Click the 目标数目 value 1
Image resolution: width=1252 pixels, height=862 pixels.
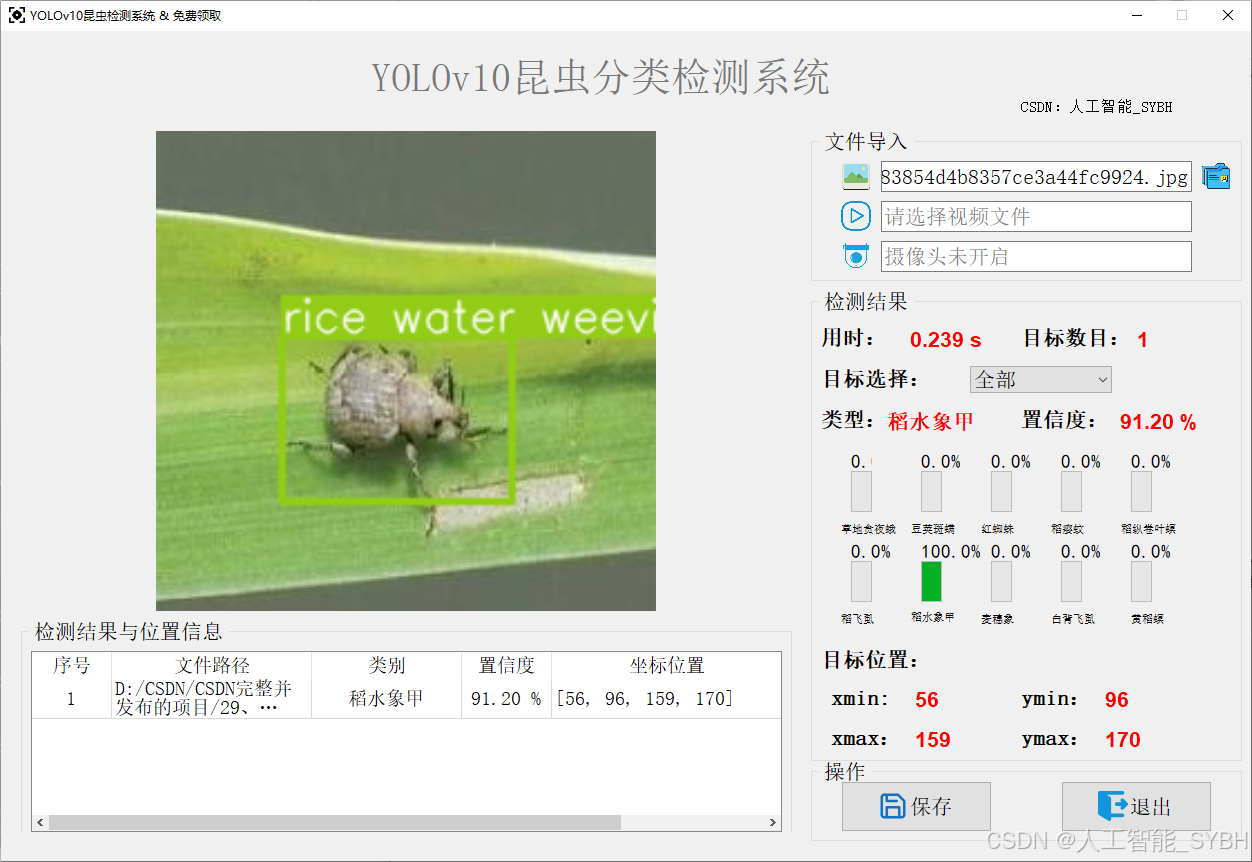pyautogui.click(x=1142, y=340)
